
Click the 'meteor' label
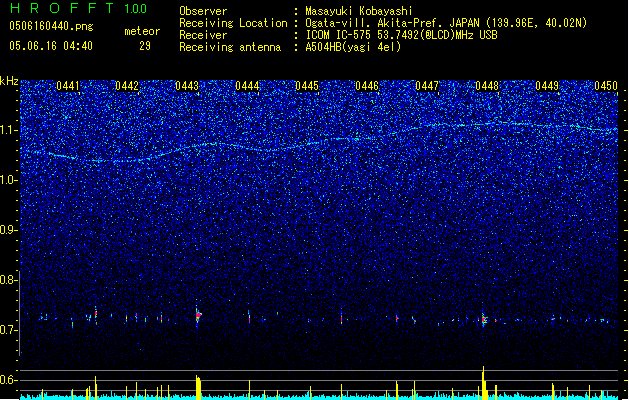coord(142,31)
